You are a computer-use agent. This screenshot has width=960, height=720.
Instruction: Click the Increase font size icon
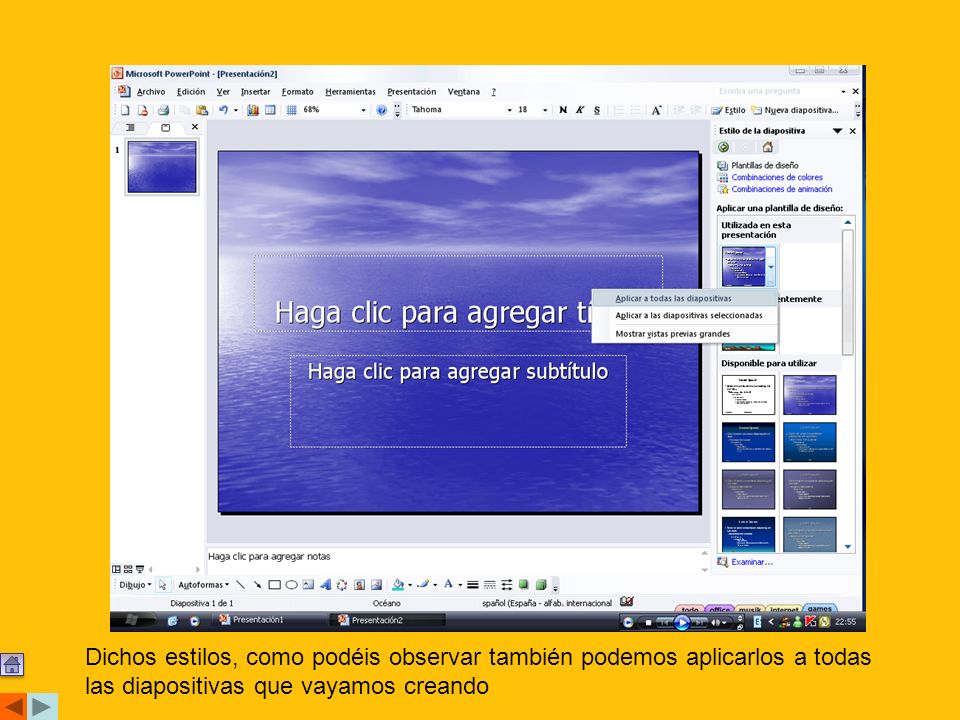(x=656, y=110)
